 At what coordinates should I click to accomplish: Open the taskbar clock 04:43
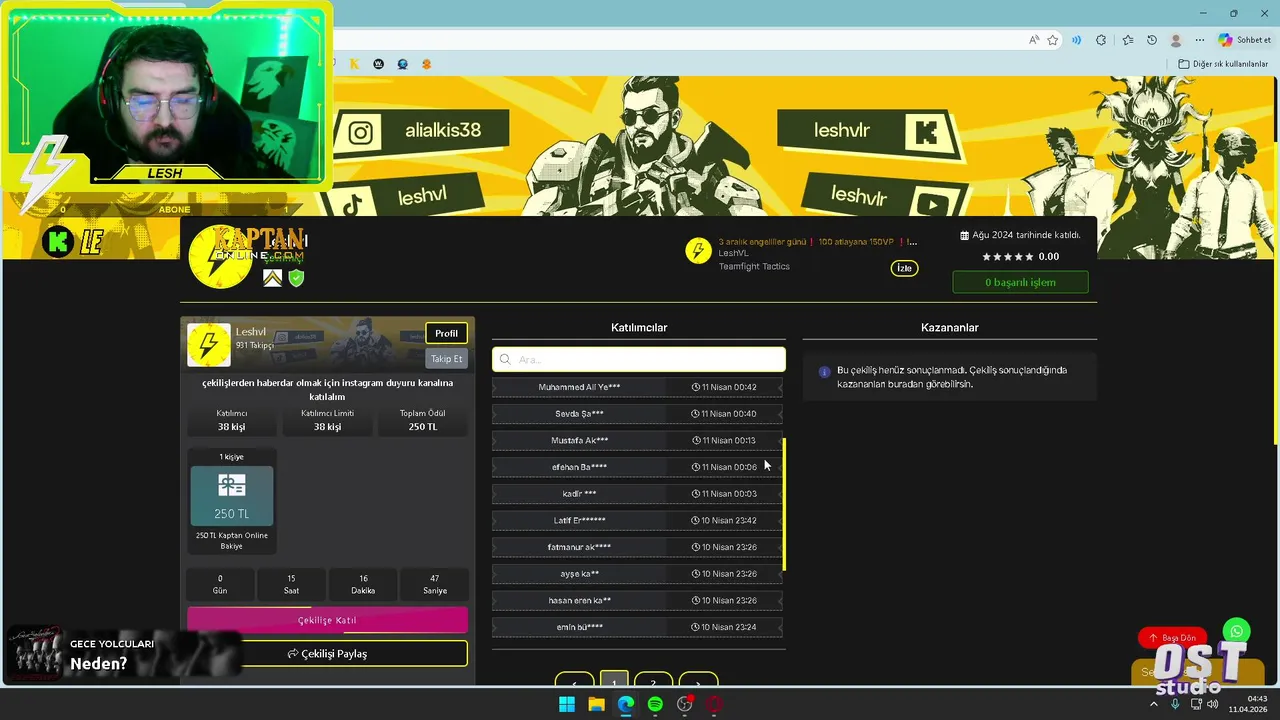(x=1258, y=698)
